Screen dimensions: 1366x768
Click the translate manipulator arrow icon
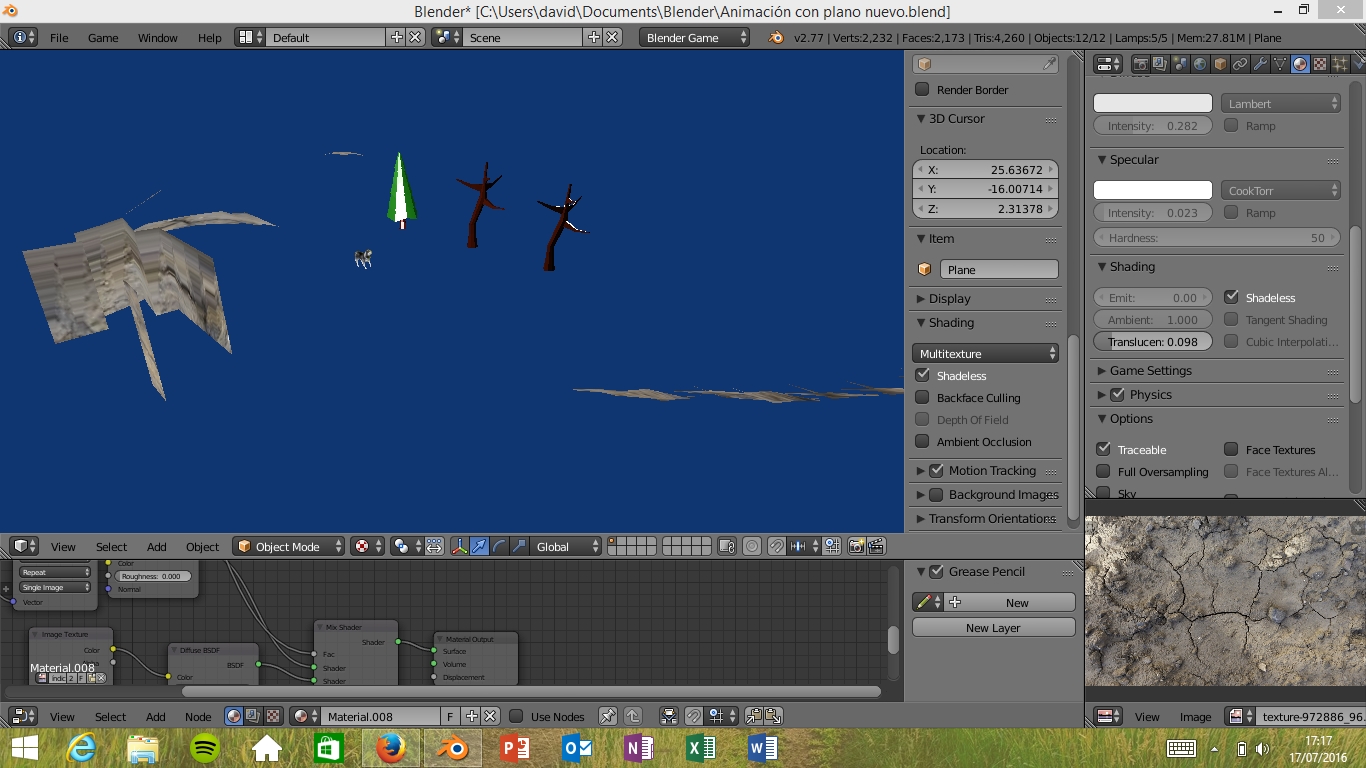480,546
